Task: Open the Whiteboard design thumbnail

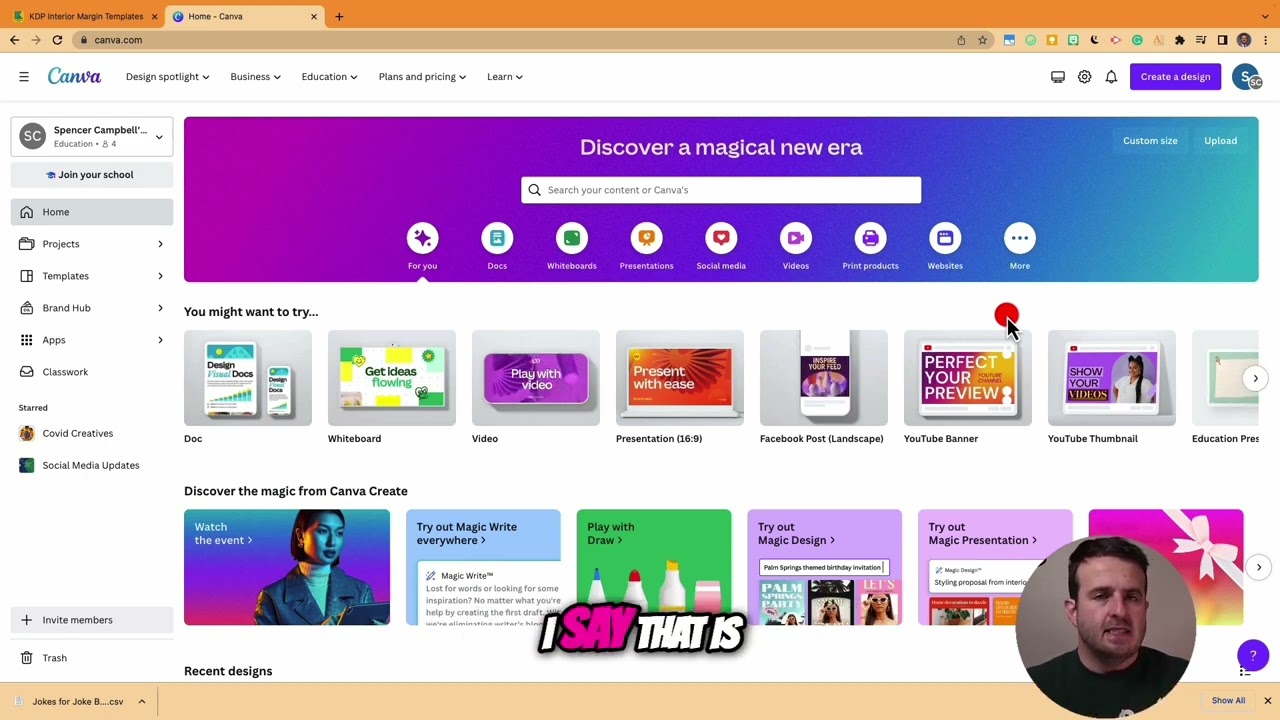Action: [x=392, y=378]
